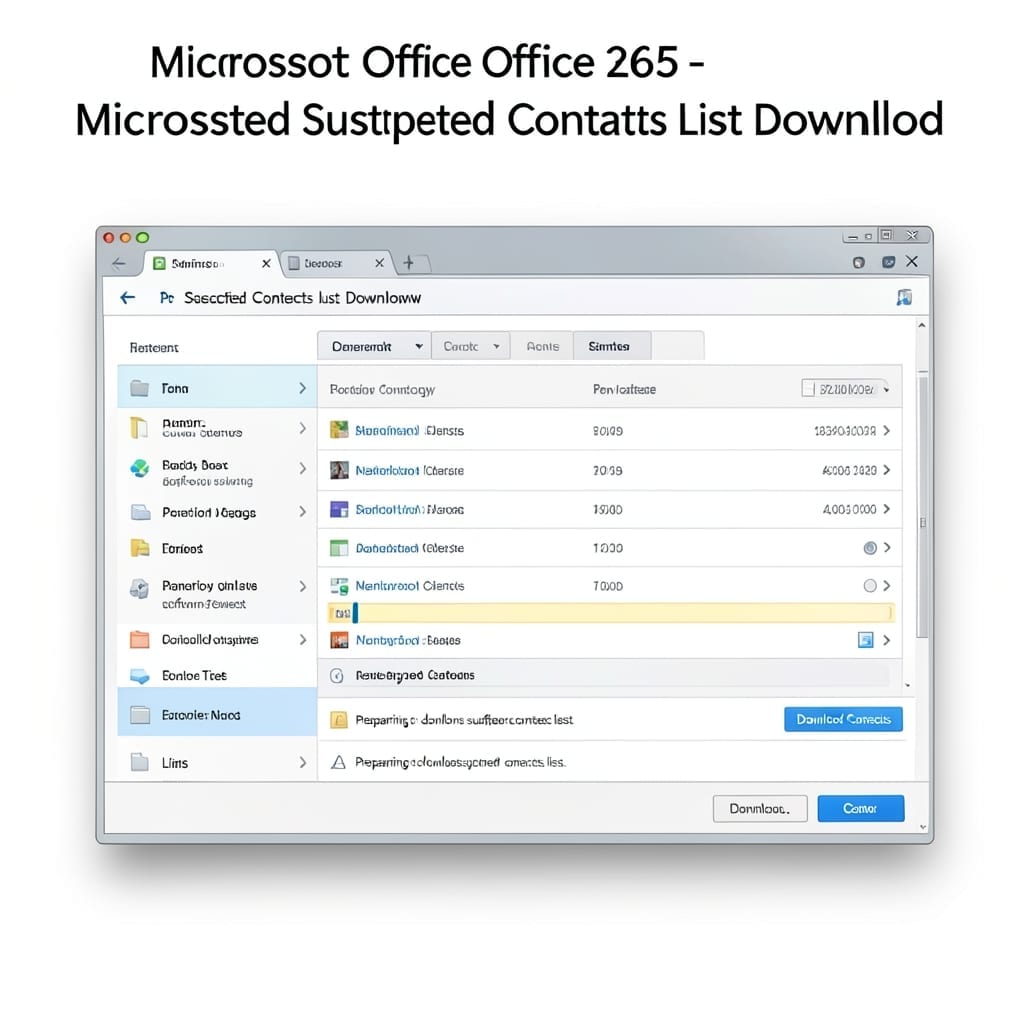Image resolution: width=1024 pixels, height=1024 pixels.
Task: Click the photo icon of the Nafforloxot row
Action: tap(339, 470)
